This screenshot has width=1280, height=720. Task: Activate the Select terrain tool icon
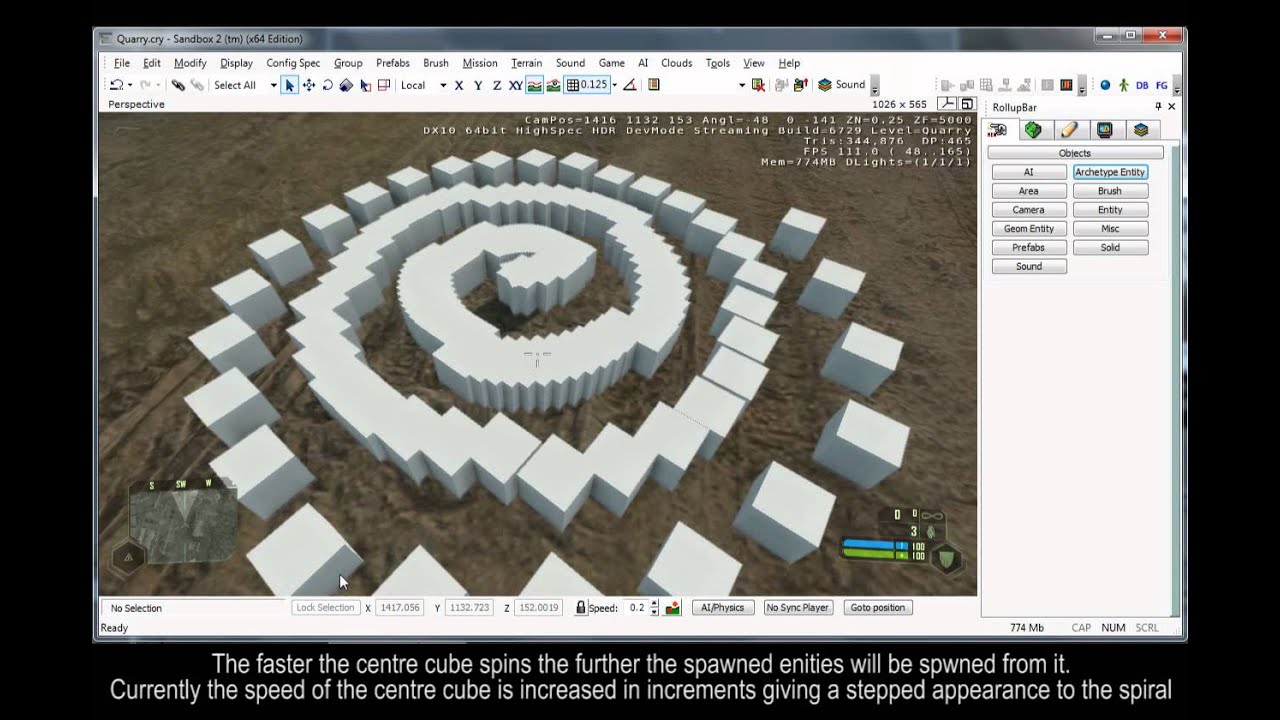[365, 85]
